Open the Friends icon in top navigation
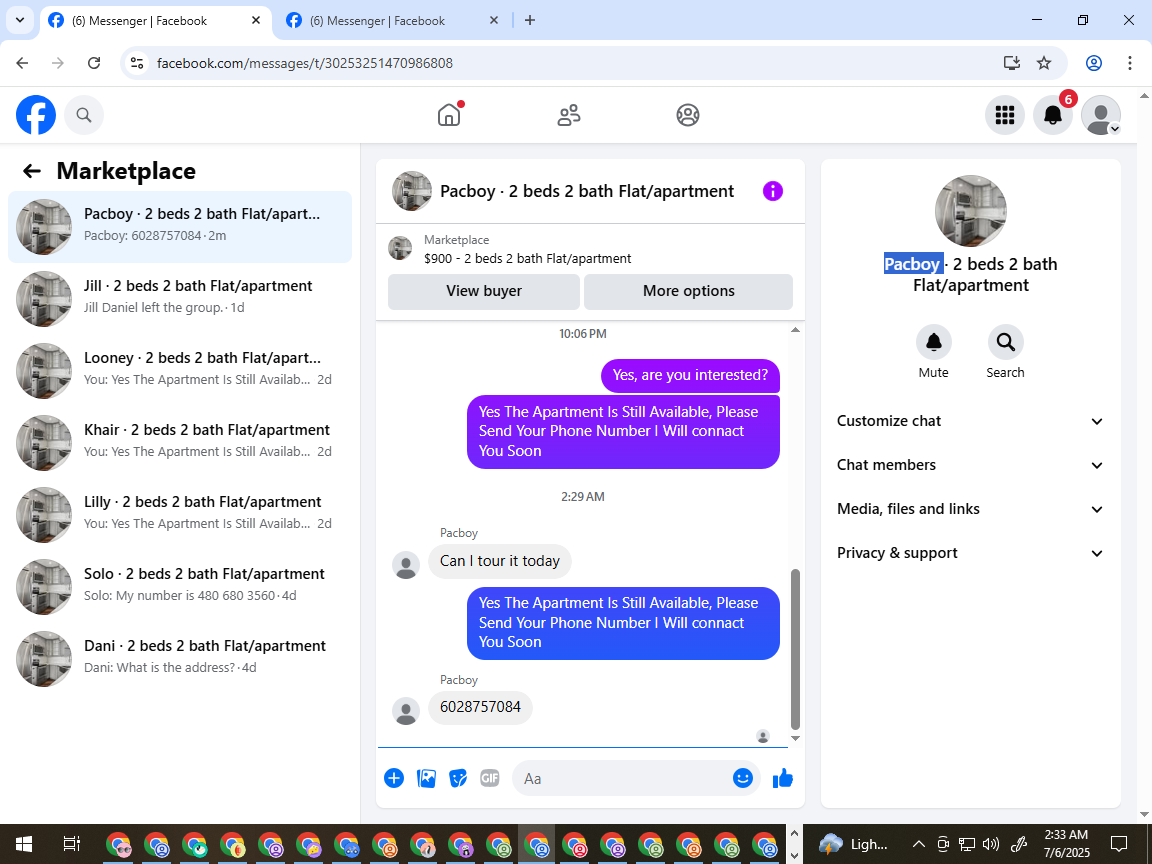Image resolution: width=1152 pixels, height=864 pixels. [569, 115]
